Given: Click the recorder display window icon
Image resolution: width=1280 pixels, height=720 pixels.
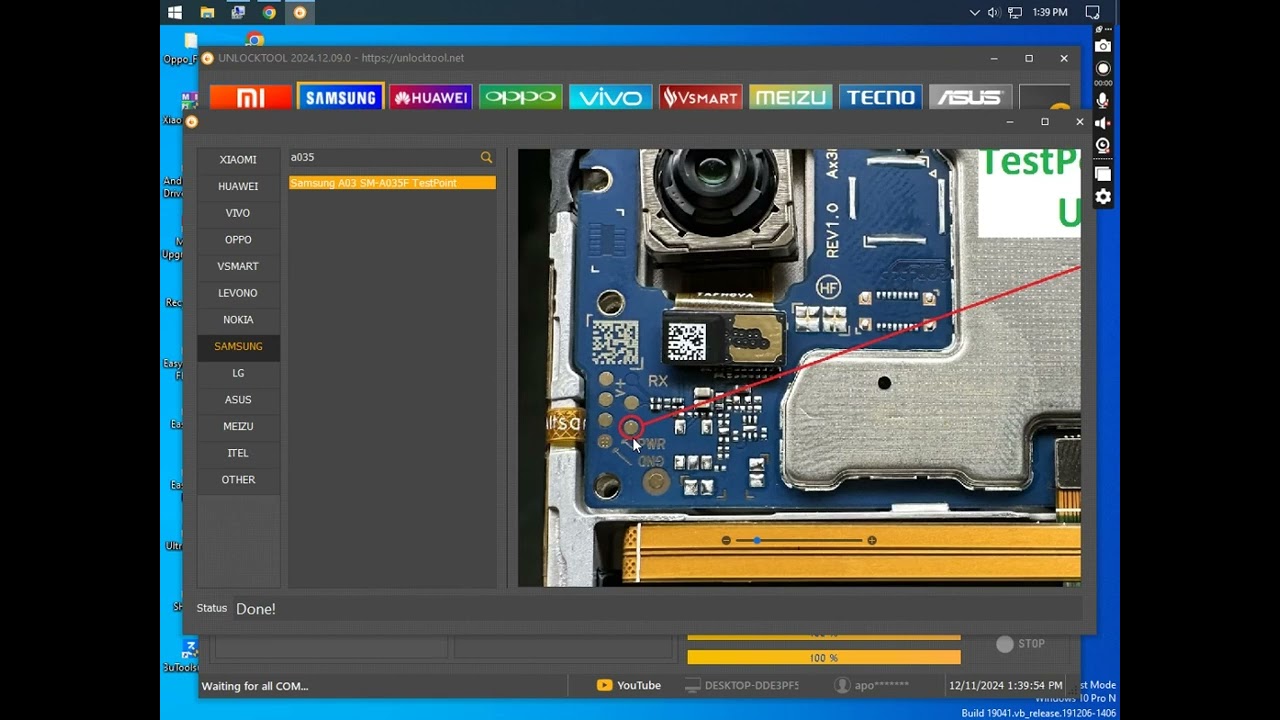Looking at the screenshot, I should click(1103, 174).
